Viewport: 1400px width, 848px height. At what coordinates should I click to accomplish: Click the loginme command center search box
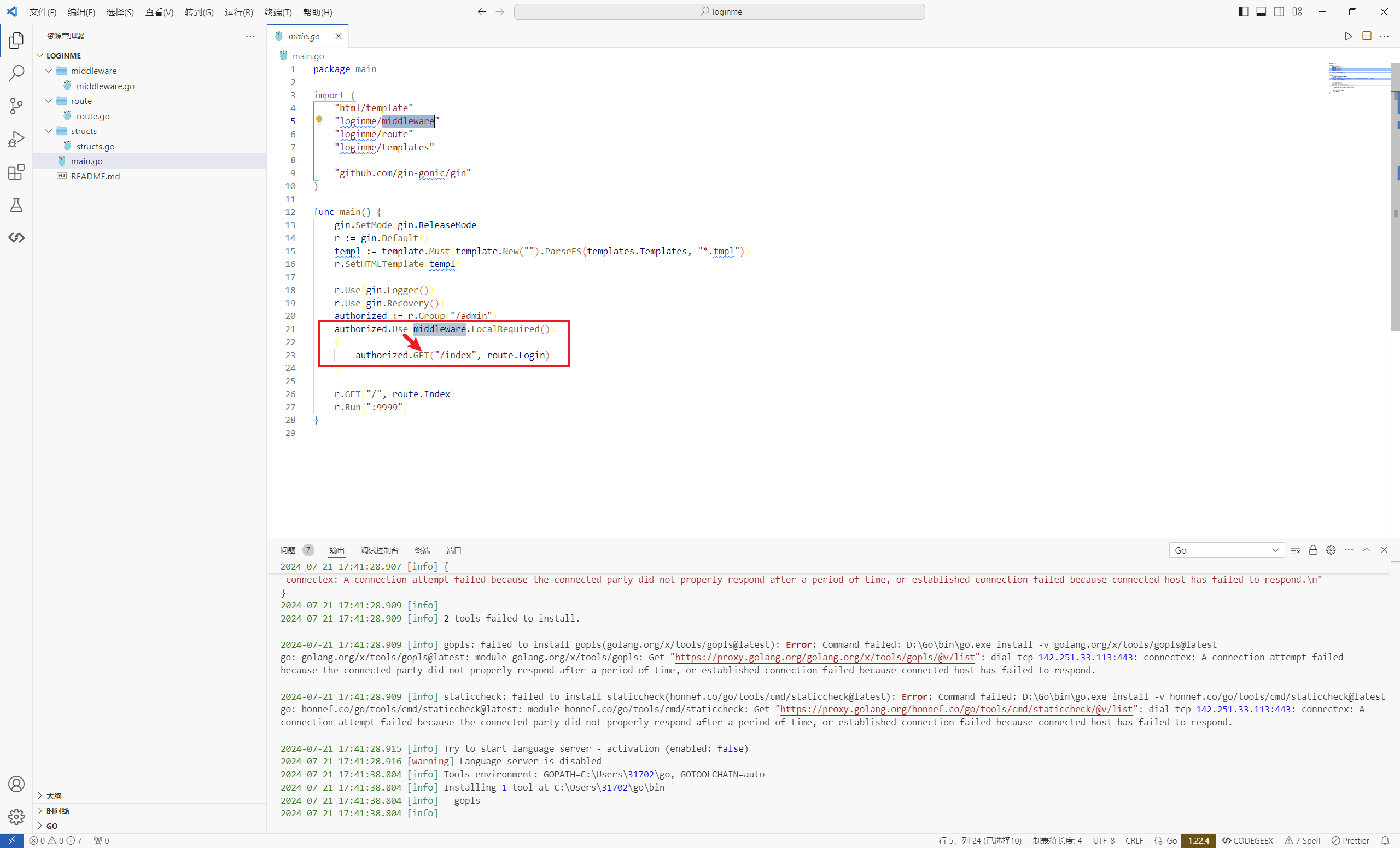[719, 11]
